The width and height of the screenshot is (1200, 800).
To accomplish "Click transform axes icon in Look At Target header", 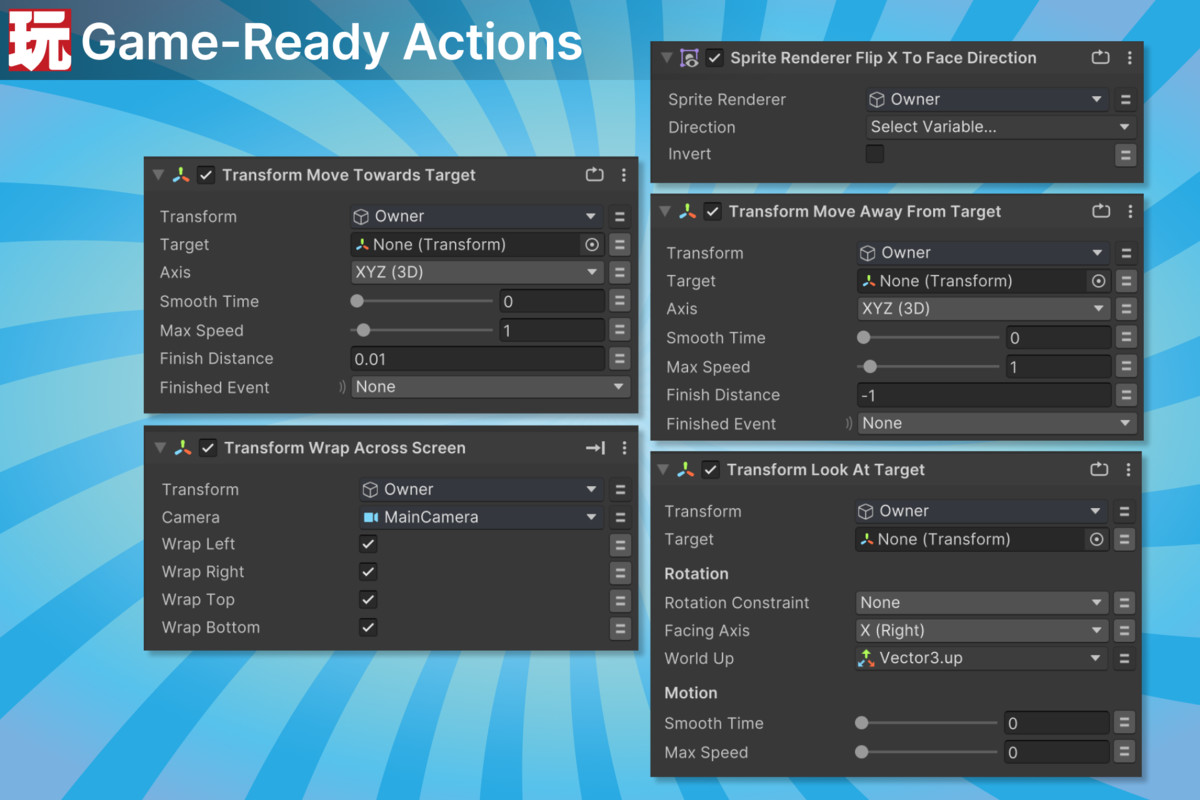I will [685, 470].
